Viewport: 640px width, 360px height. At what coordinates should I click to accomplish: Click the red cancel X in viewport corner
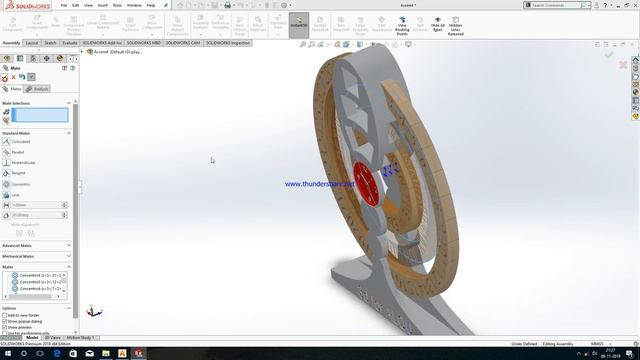623,64
